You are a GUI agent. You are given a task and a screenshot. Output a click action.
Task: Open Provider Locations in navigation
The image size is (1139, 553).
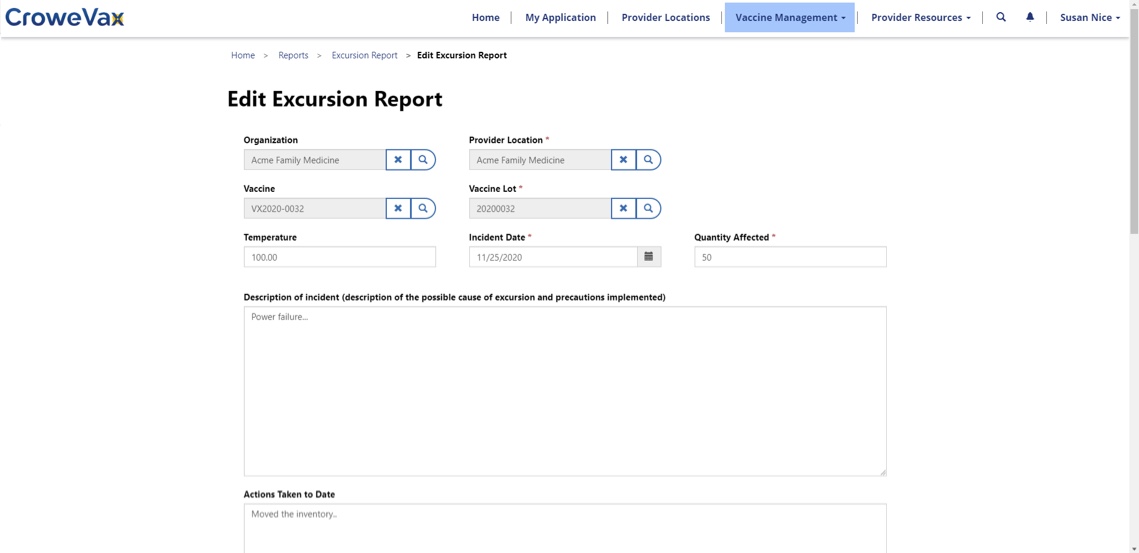665,17
